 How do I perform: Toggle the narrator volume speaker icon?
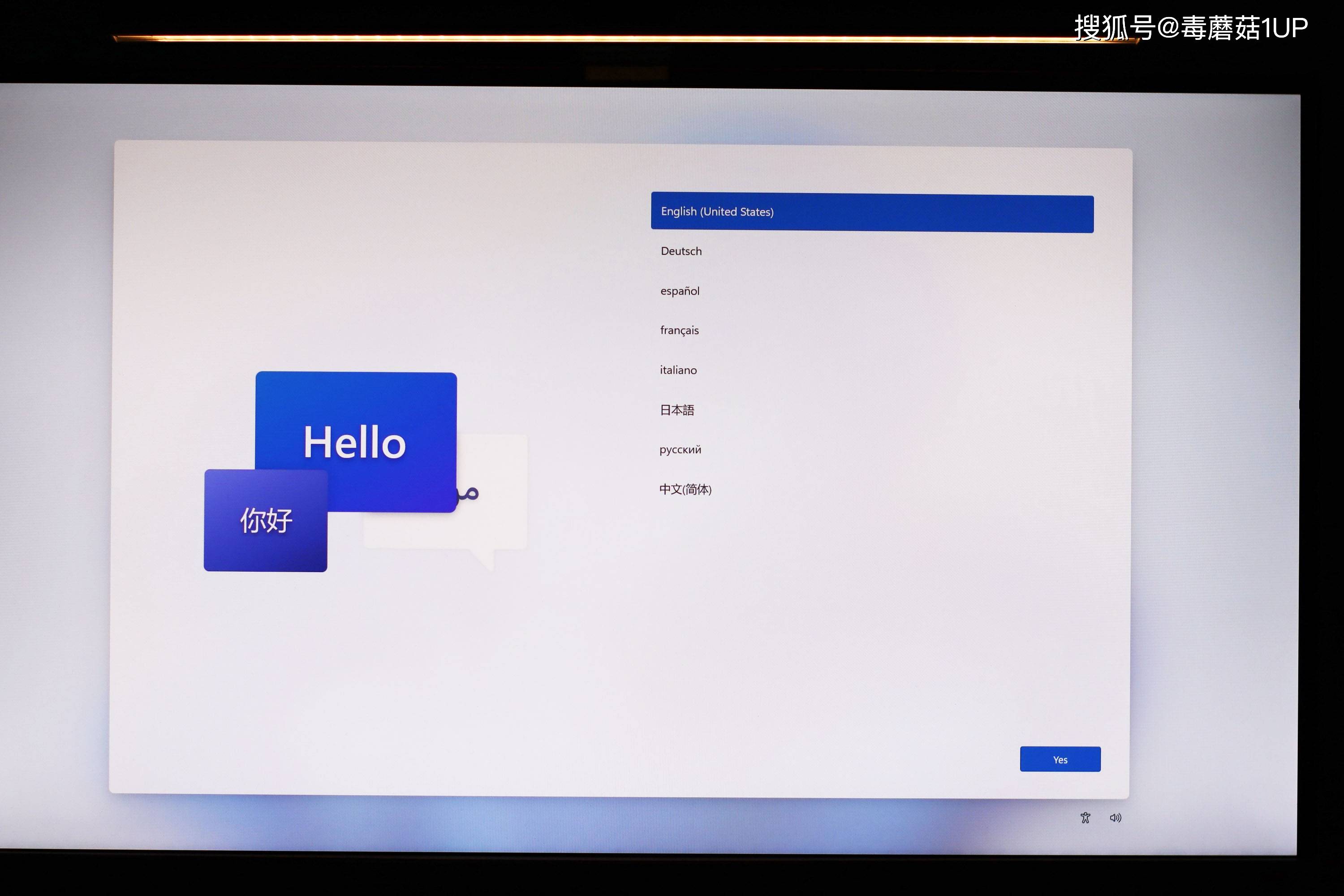click(1116, 818)
